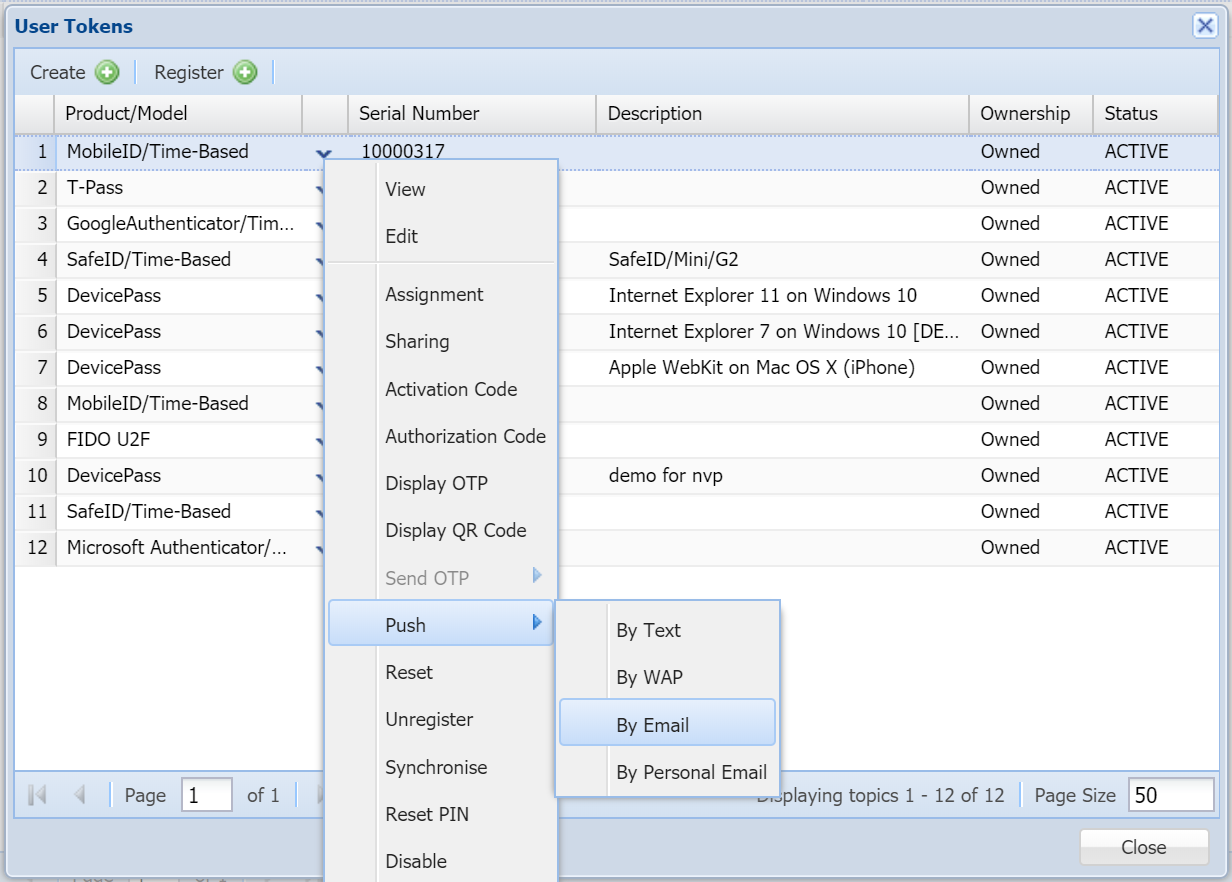
Task: Select By Email in Push submenu
Action: point(653,725)
